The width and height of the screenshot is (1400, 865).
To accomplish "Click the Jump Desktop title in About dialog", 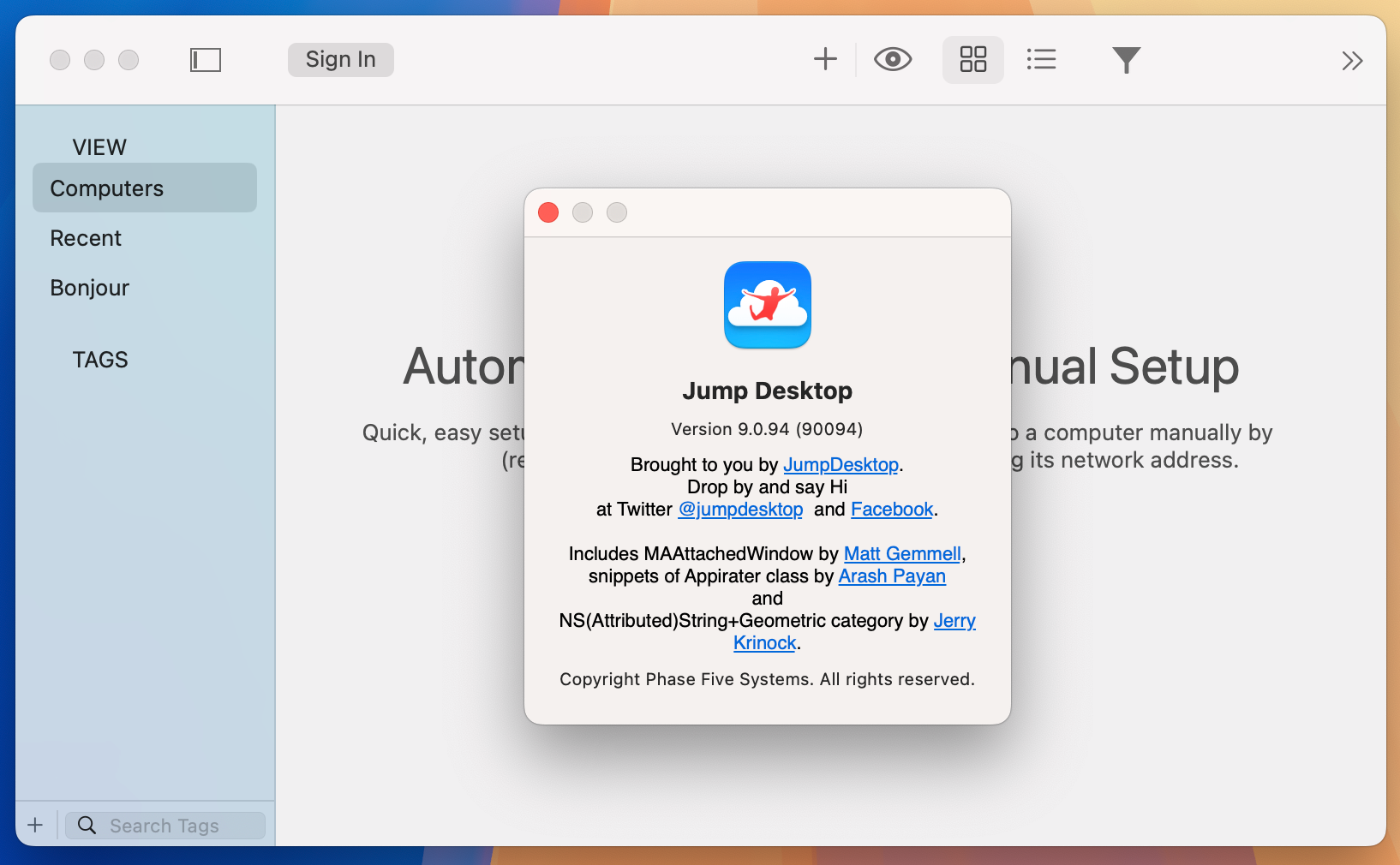I will tap(767, 391).
